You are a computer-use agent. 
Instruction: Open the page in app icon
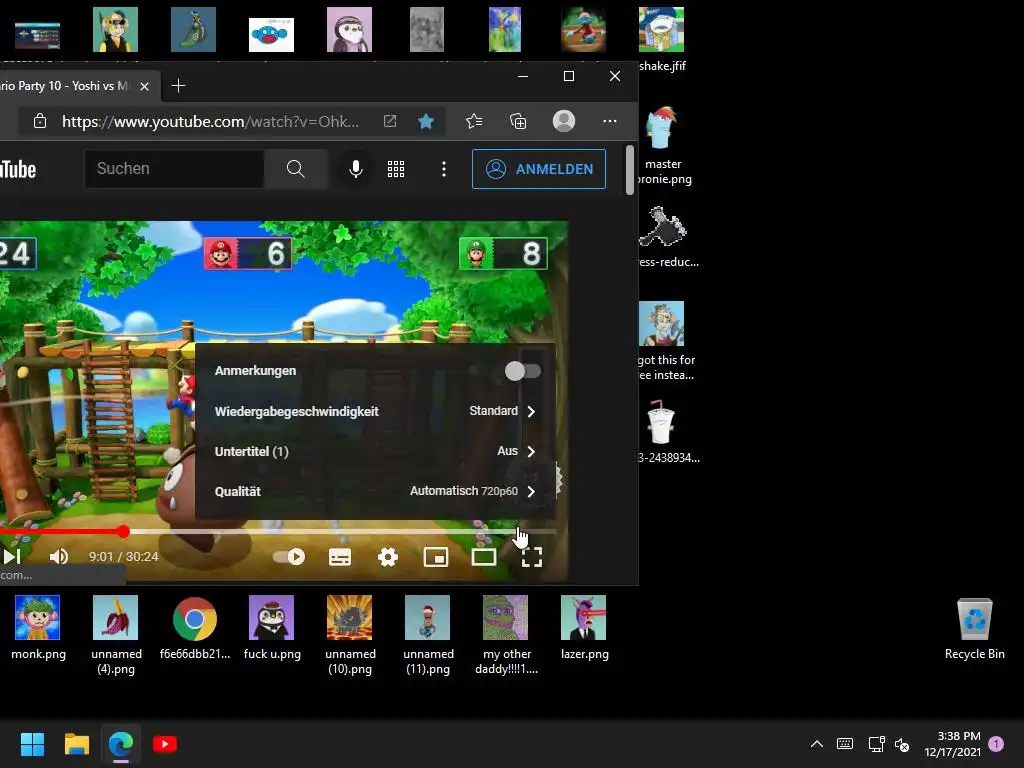[x=390, y=121]
